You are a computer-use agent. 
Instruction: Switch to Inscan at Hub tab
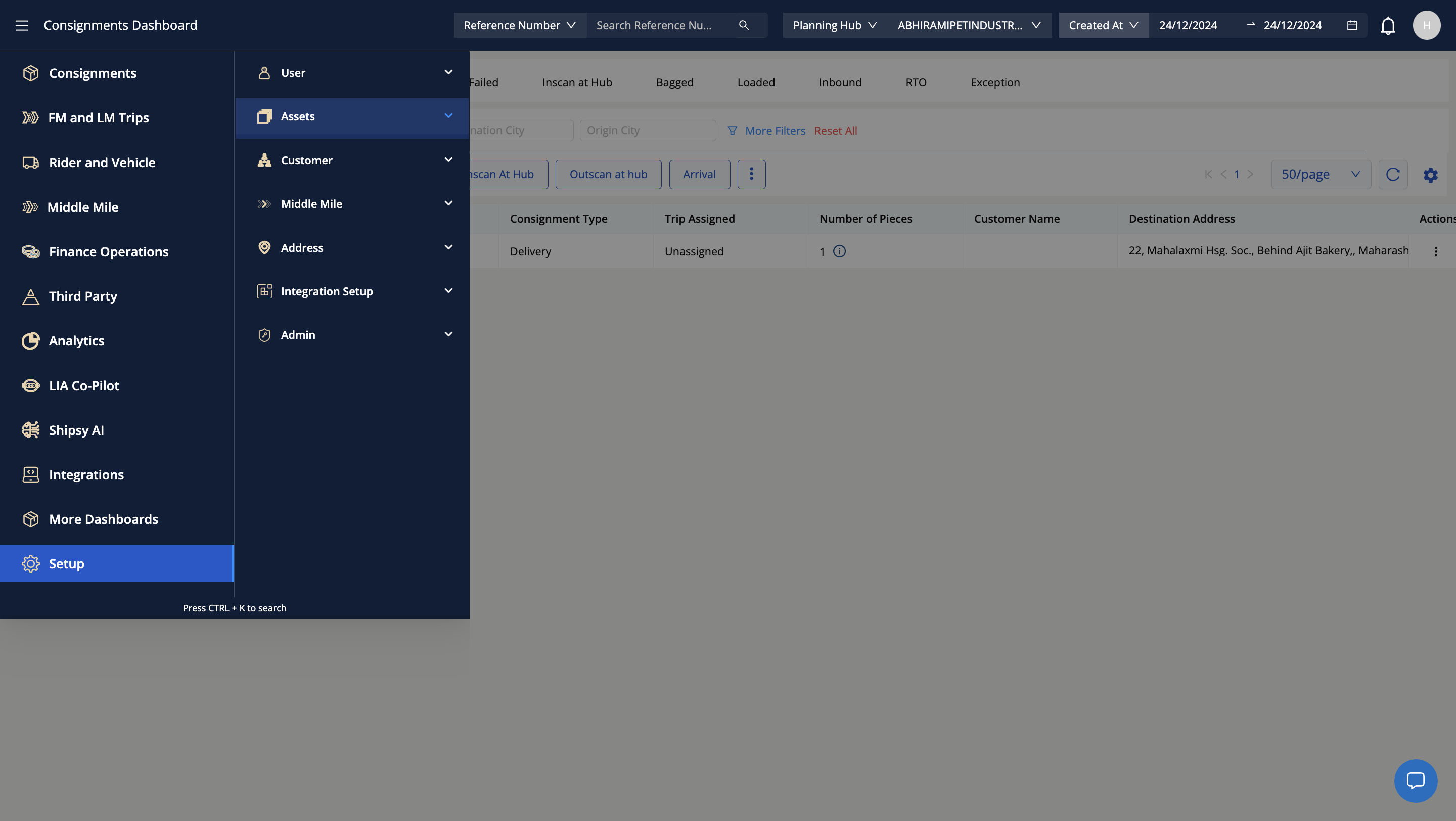point(576,82)
